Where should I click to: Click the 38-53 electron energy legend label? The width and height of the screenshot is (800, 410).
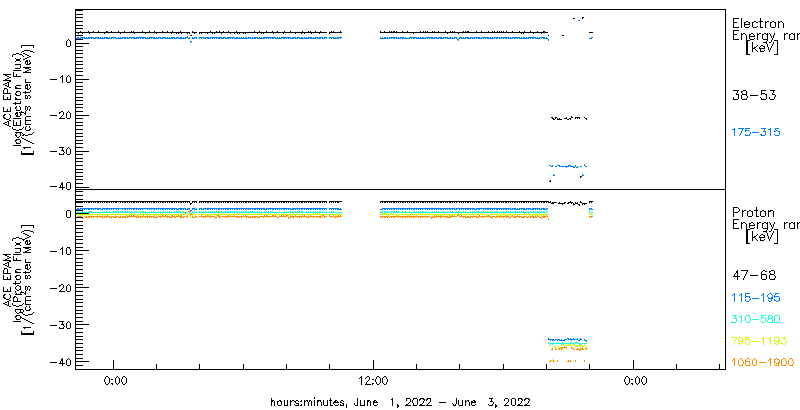[754, 95]
